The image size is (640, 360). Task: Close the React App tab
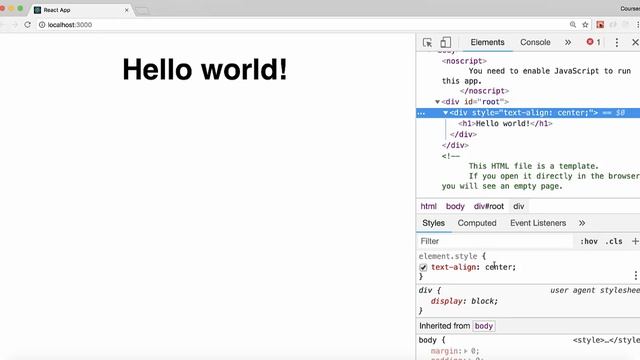[127, 10]
